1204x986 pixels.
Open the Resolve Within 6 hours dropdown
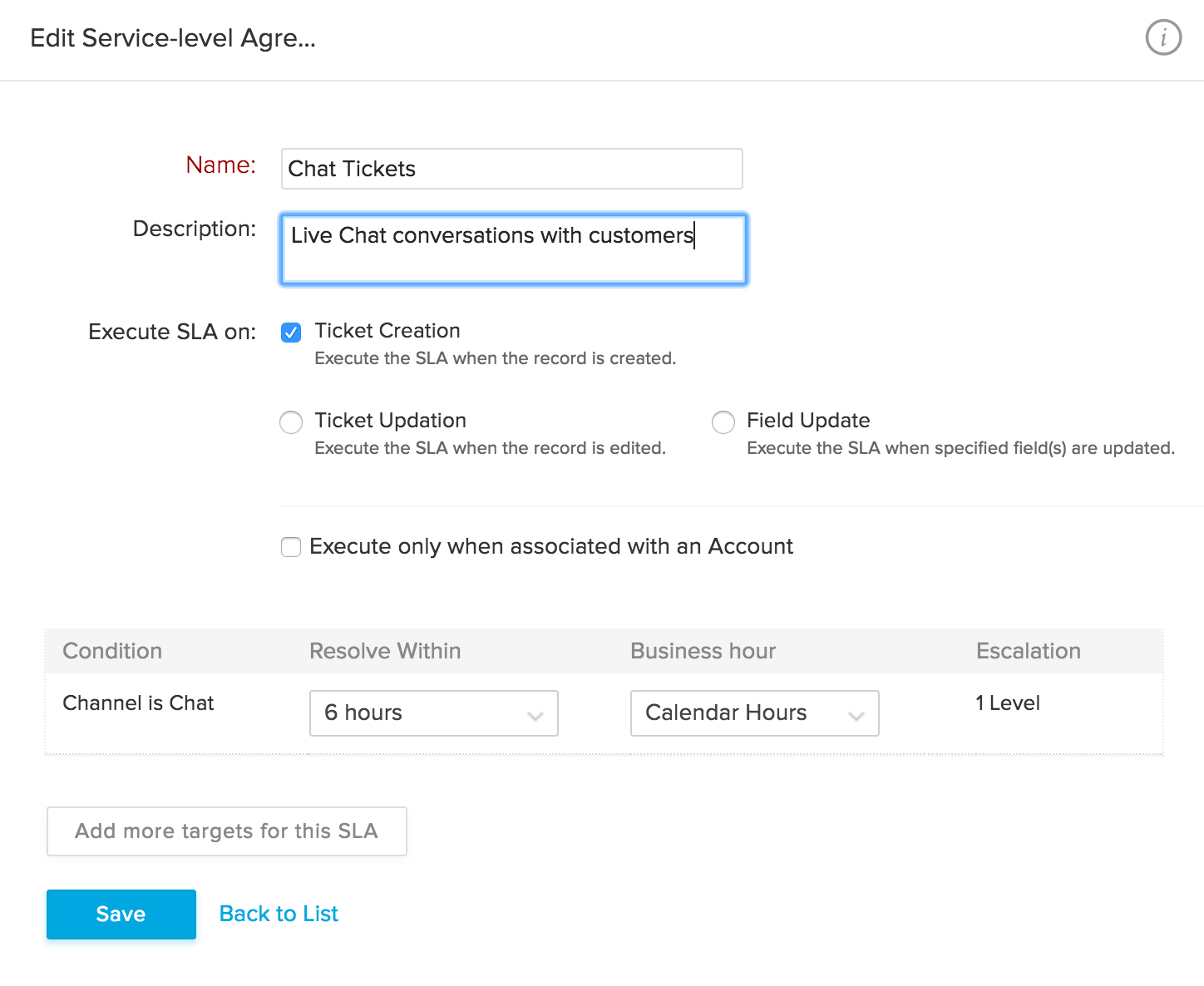(432, 713)
